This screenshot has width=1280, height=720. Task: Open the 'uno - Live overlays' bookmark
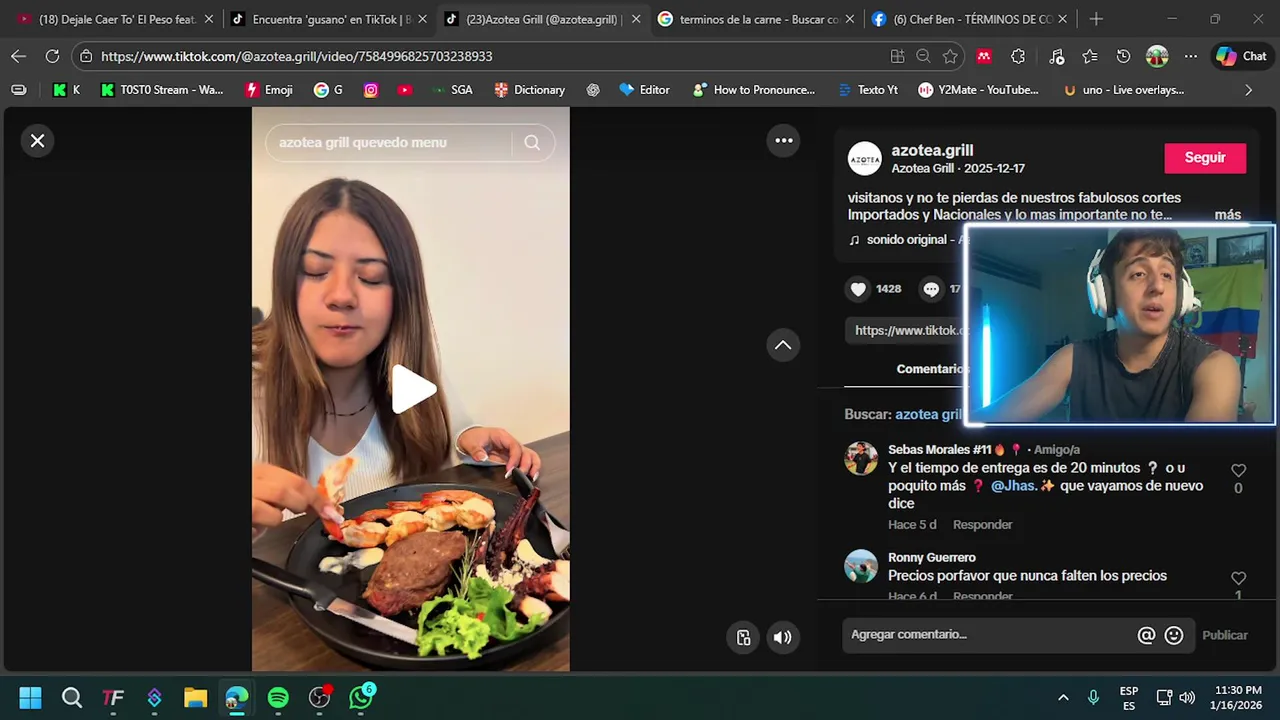coord(1123,90)
